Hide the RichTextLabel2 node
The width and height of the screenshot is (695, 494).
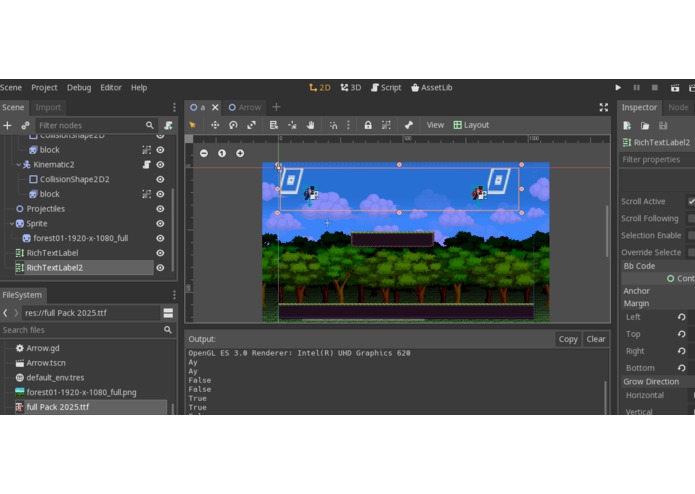click(160, 268)
